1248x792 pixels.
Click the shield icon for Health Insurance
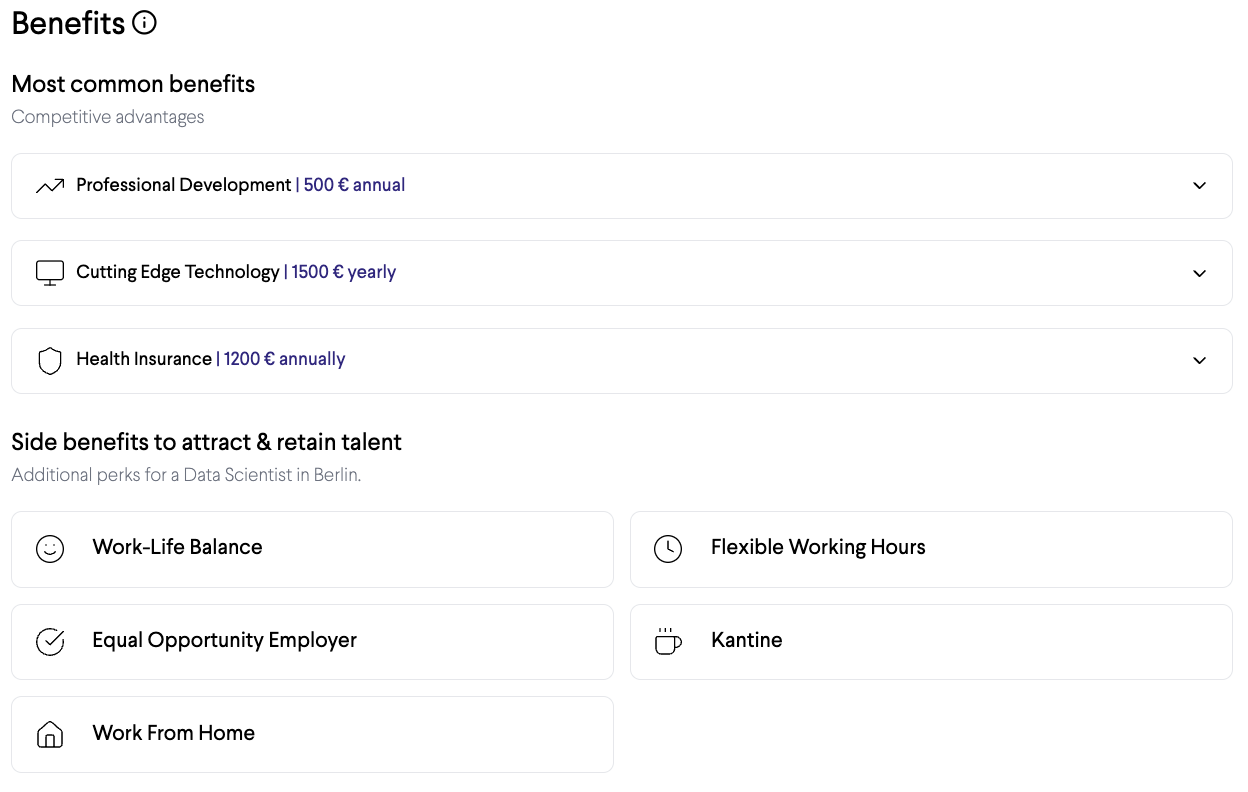50,360
